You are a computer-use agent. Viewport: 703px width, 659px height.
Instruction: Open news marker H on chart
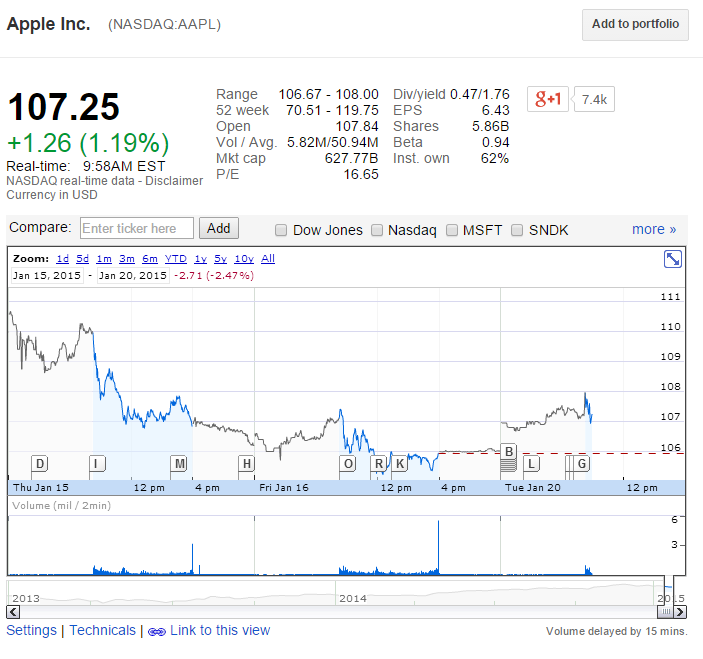(x=246, y=464)
